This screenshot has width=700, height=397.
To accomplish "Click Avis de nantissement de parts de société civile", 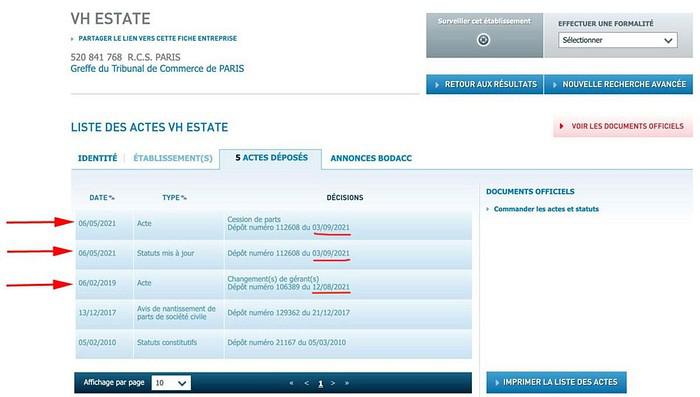I will pos(176,313).
